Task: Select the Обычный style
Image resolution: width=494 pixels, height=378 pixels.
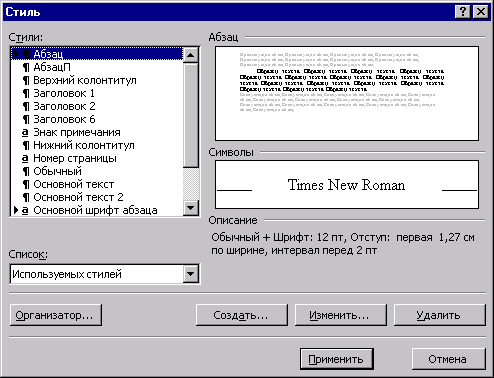Action: click(x=97, y=171)
